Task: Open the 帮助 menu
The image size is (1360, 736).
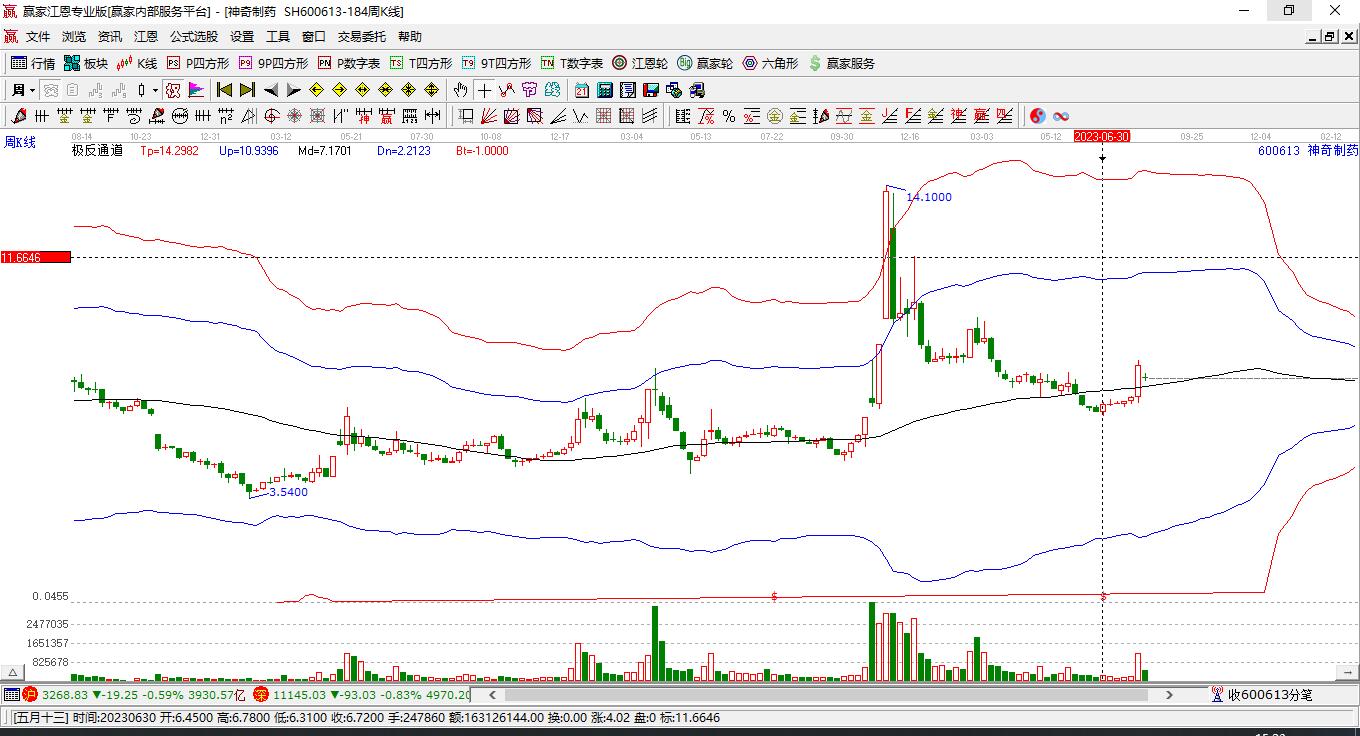Action: point(410,37)
